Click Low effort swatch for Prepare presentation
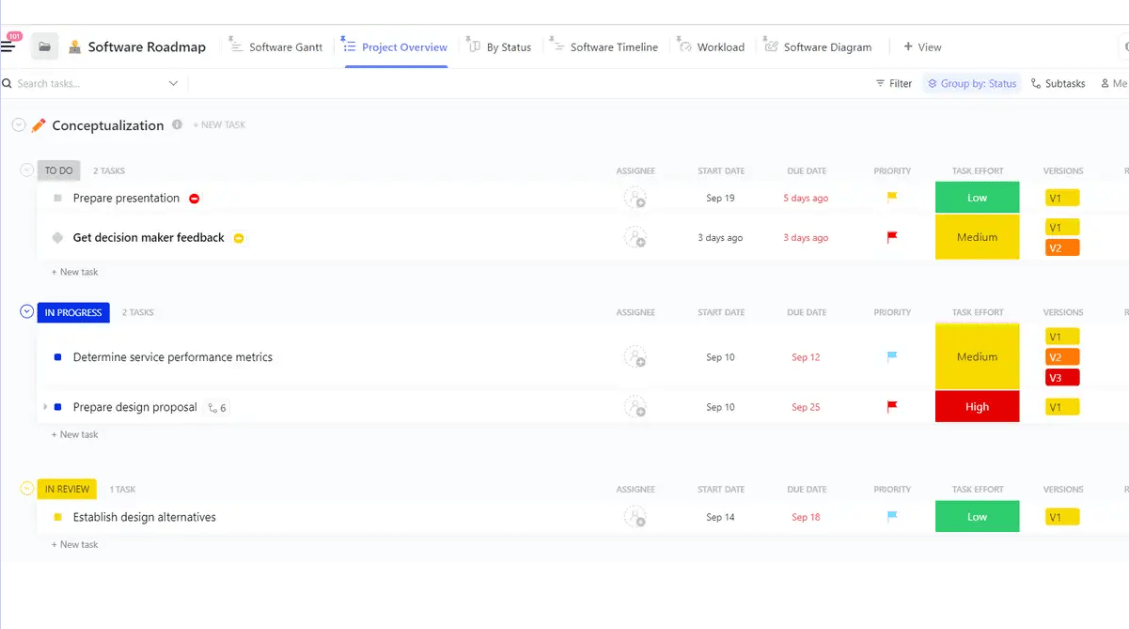This screenshot has height=629, width=1129. (977, 197)
